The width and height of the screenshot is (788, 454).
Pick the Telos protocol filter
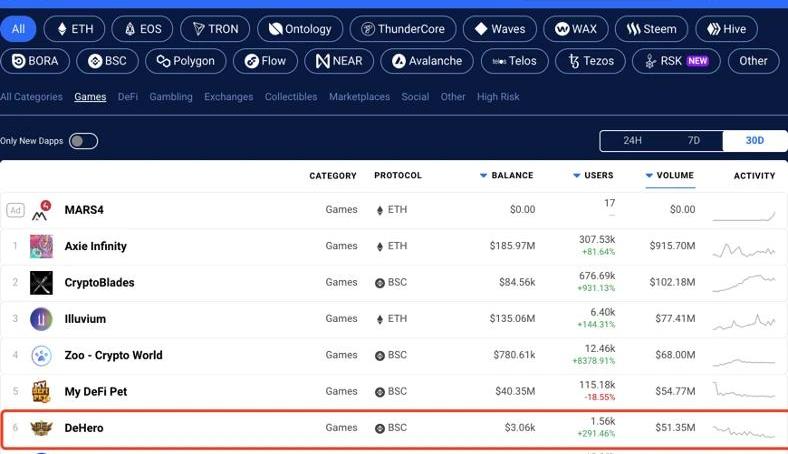514,61
